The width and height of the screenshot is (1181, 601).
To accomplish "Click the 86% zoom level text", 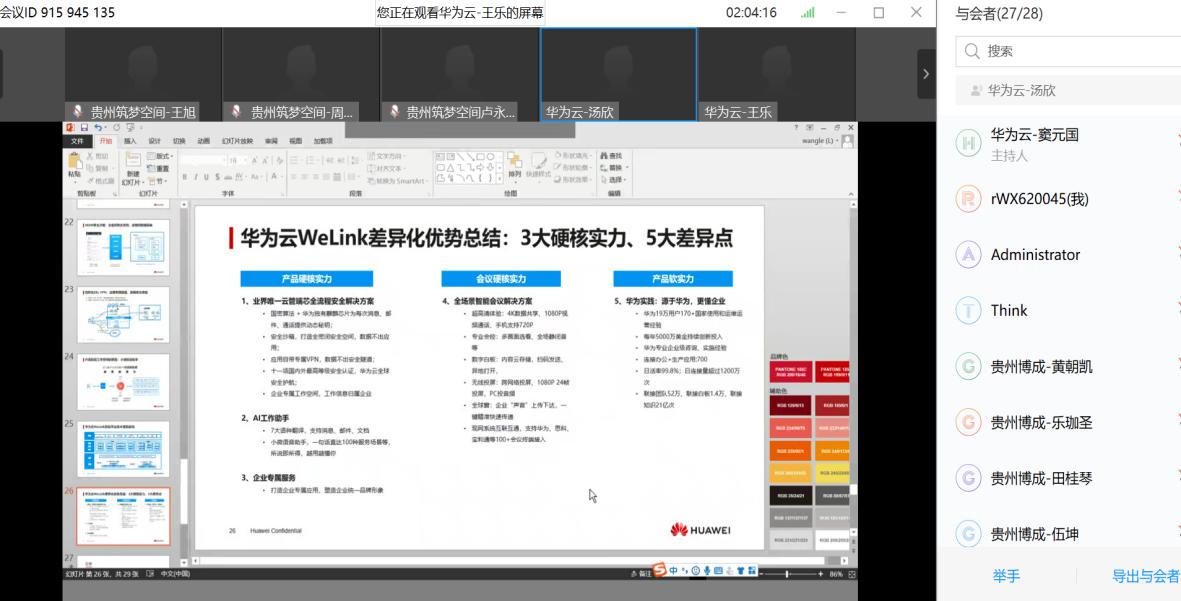I will (836, 574).
